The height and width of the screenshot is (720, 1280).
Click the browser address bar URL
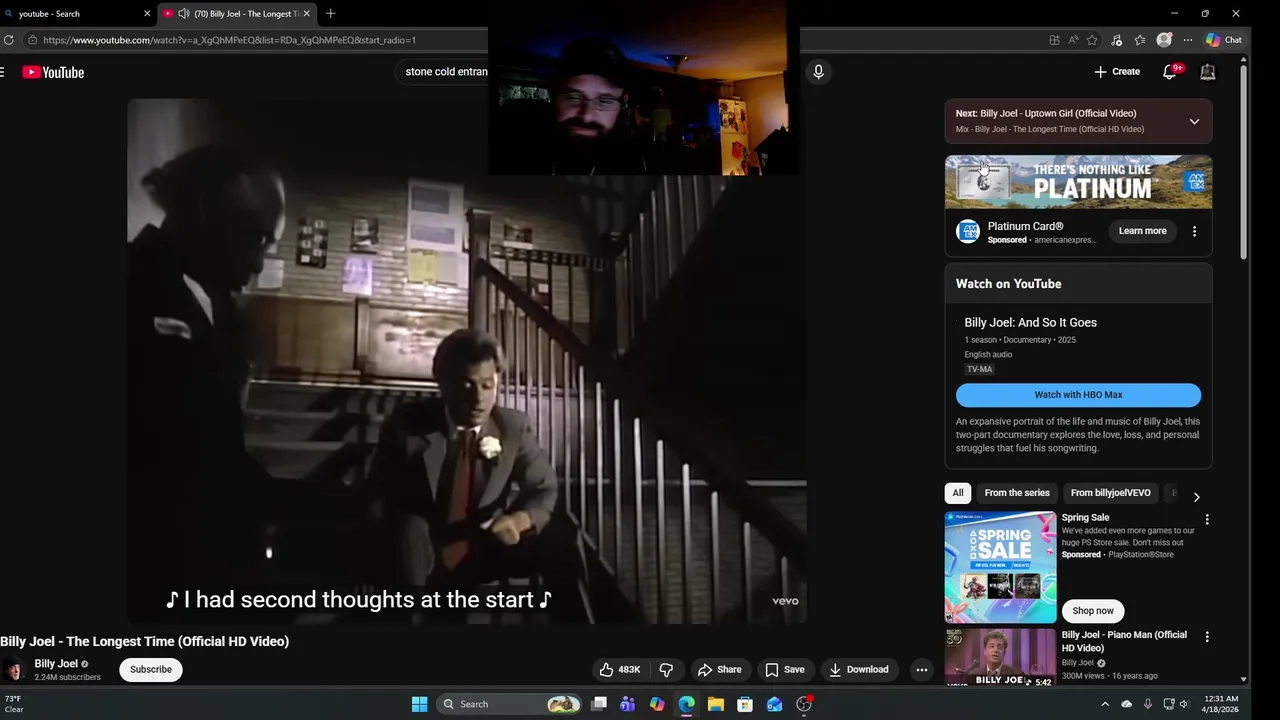[x=230, y=40]
